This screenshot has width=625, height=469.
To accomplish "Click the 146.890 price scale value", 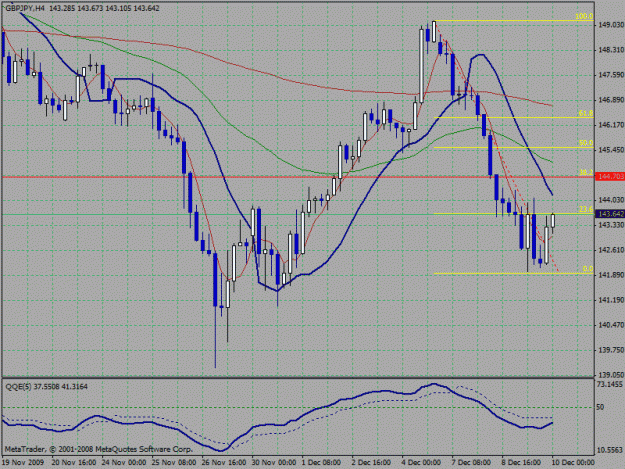I will (x=611, y=100).
